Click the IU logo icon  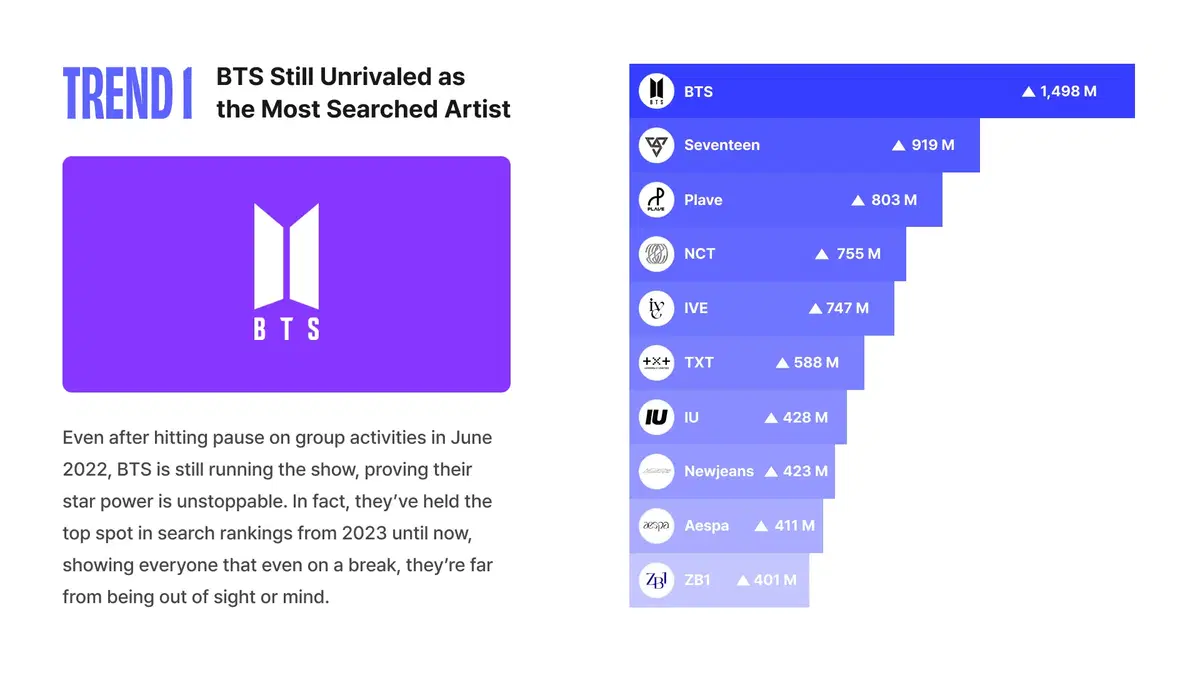(656, 417)
